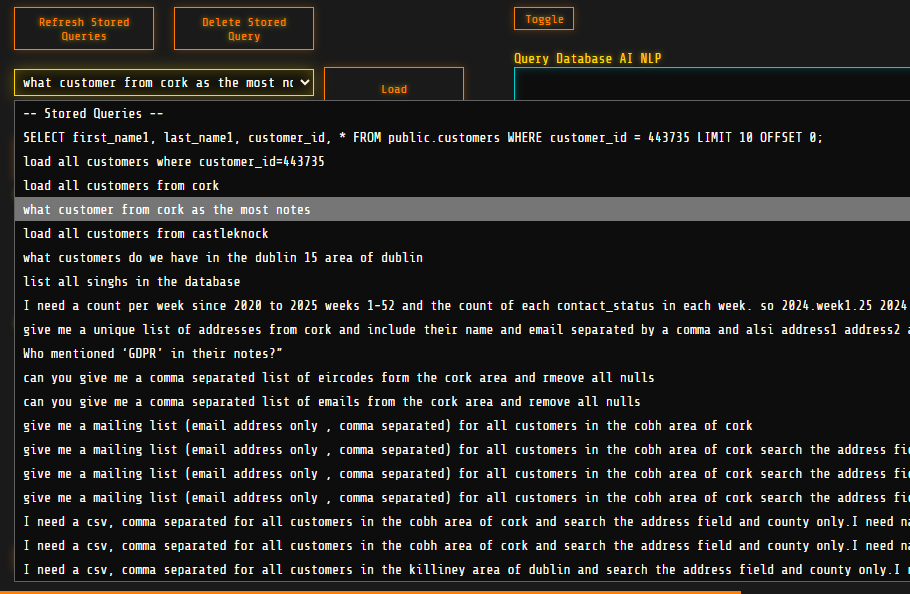The width and height of the screenshot is (910, 594).
Task: Select 'load all customers where customer_id=443735'
Action: 174,162
